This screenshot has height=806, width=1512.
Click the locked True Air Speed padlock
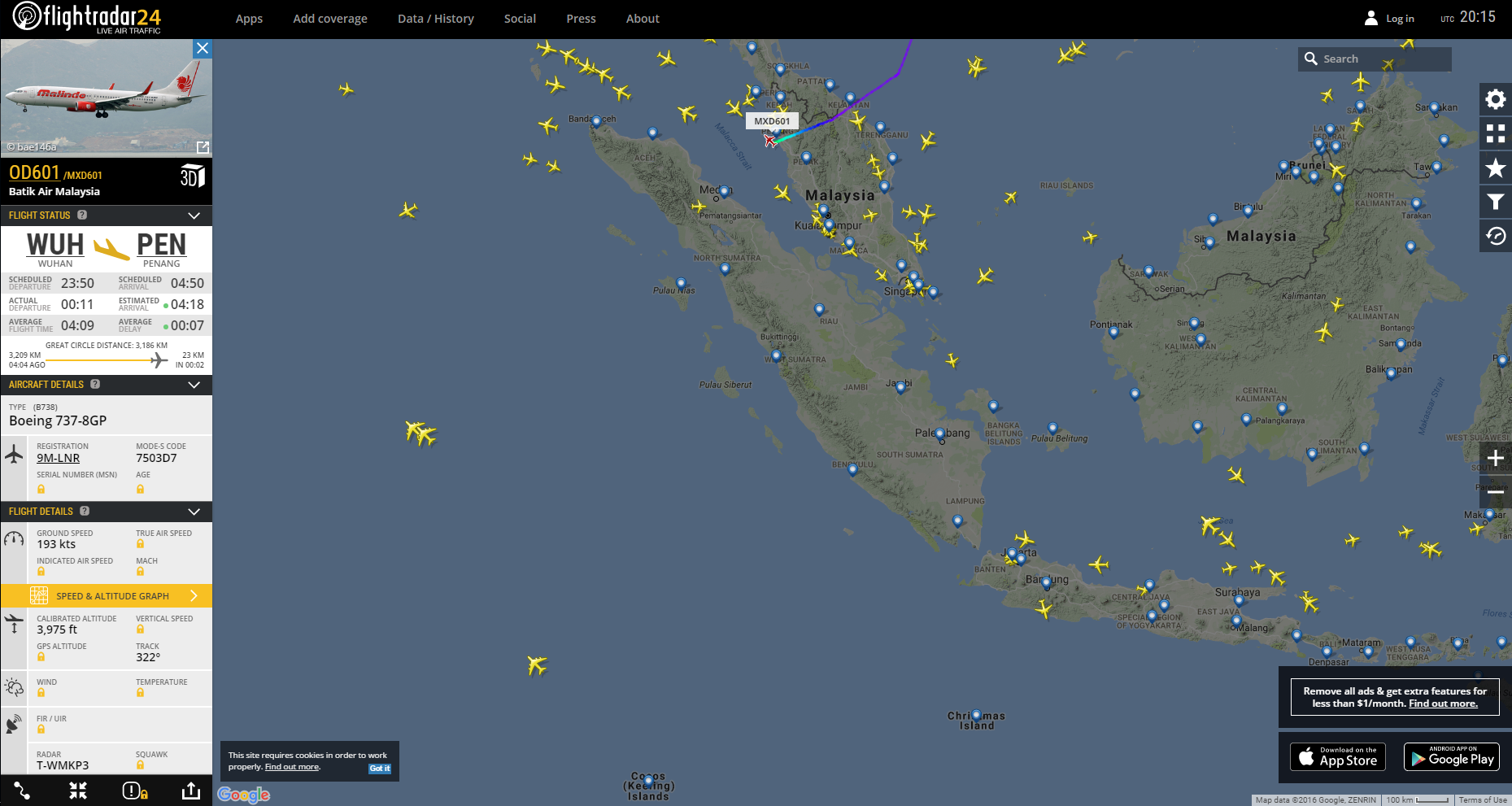pyautogui.click(x=140, y=544)
